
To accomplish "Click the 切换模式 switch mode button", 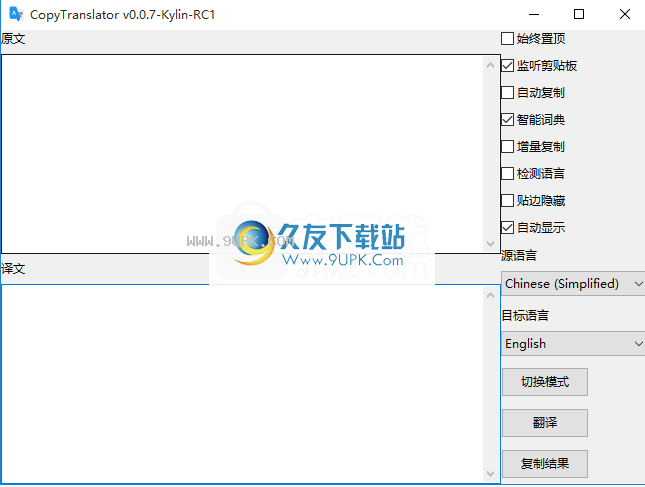I will click(x=545, y=382).
